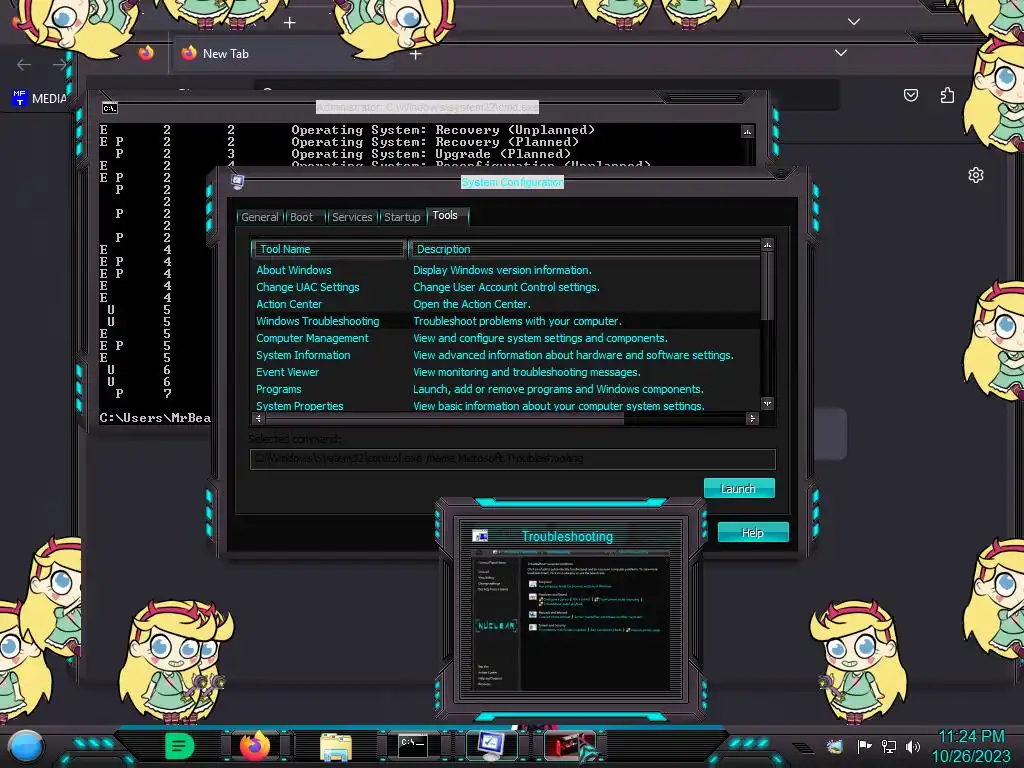1024x768 pixels.
Task: Open Firefox extensions puzzle icon
Action: [947, 95]
